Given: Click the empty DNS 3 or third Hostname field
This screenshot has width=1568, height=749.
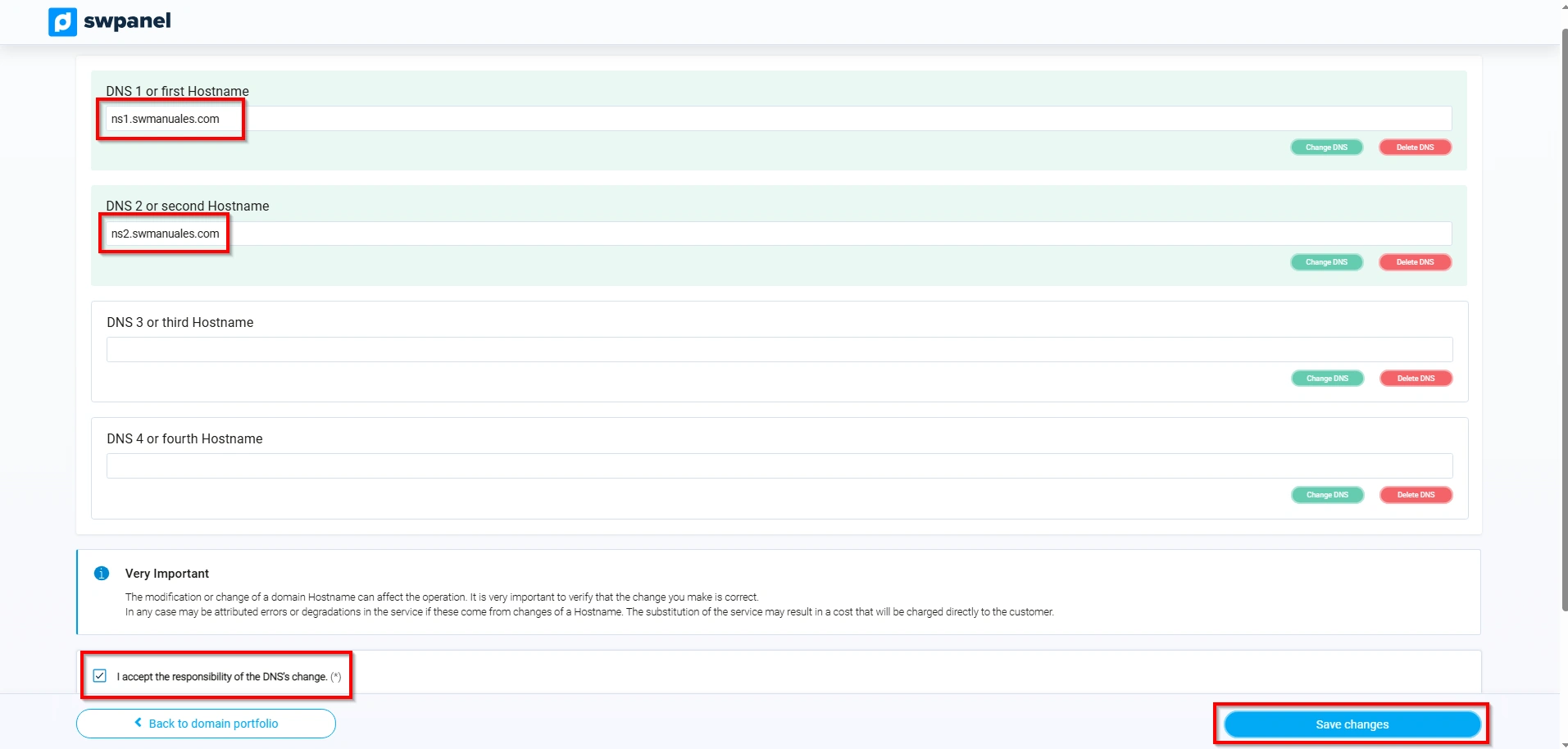Looking at the screenshot, I should [x=779, y=350].
